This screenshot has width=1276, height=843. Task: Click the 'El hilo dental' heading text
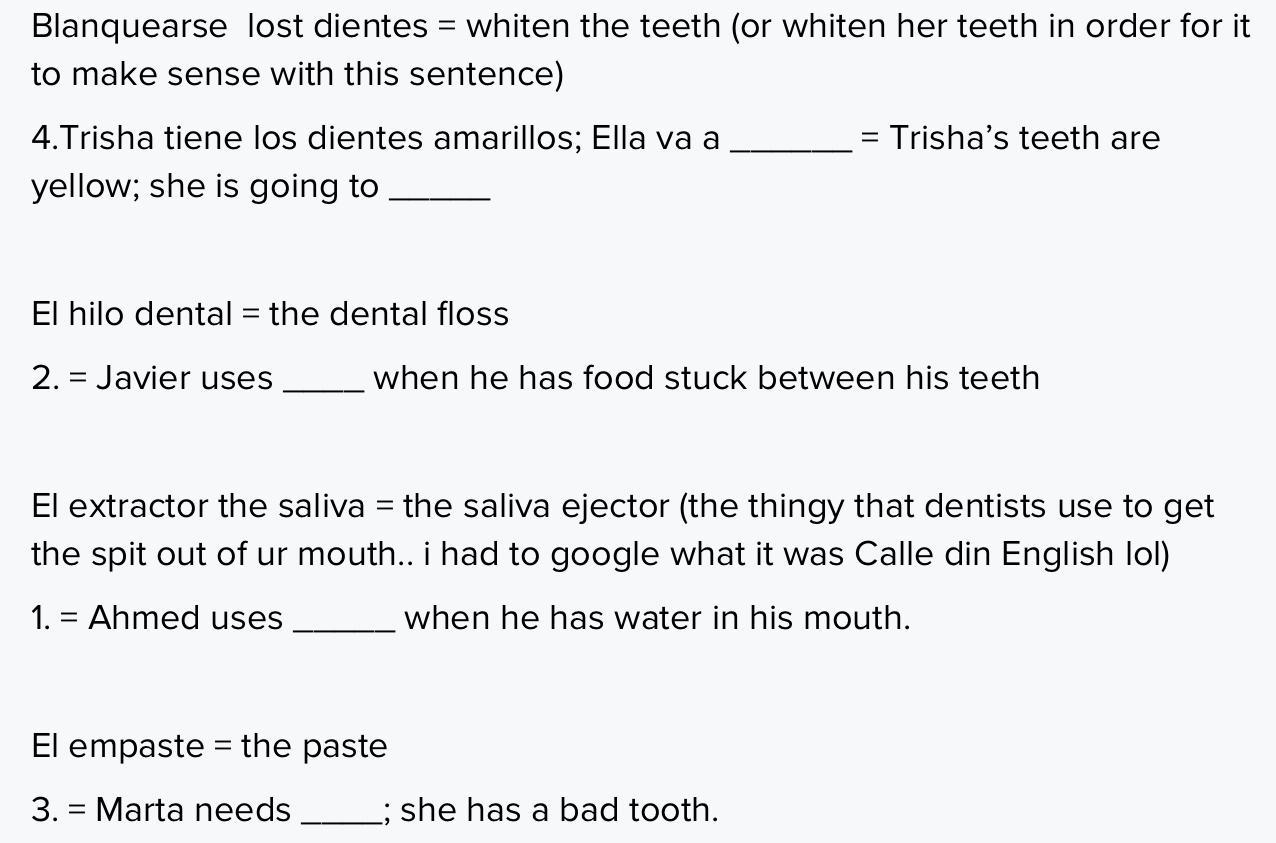[x=132, y=314]
